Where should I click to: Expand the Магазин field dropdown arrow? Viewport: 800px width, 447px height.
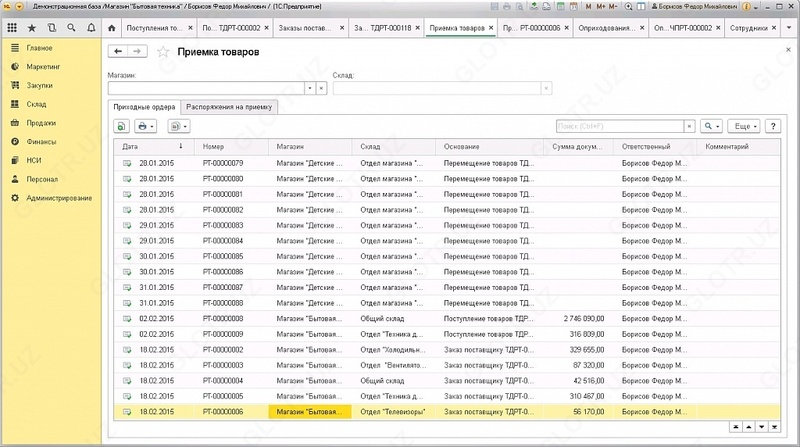(310, 88)
